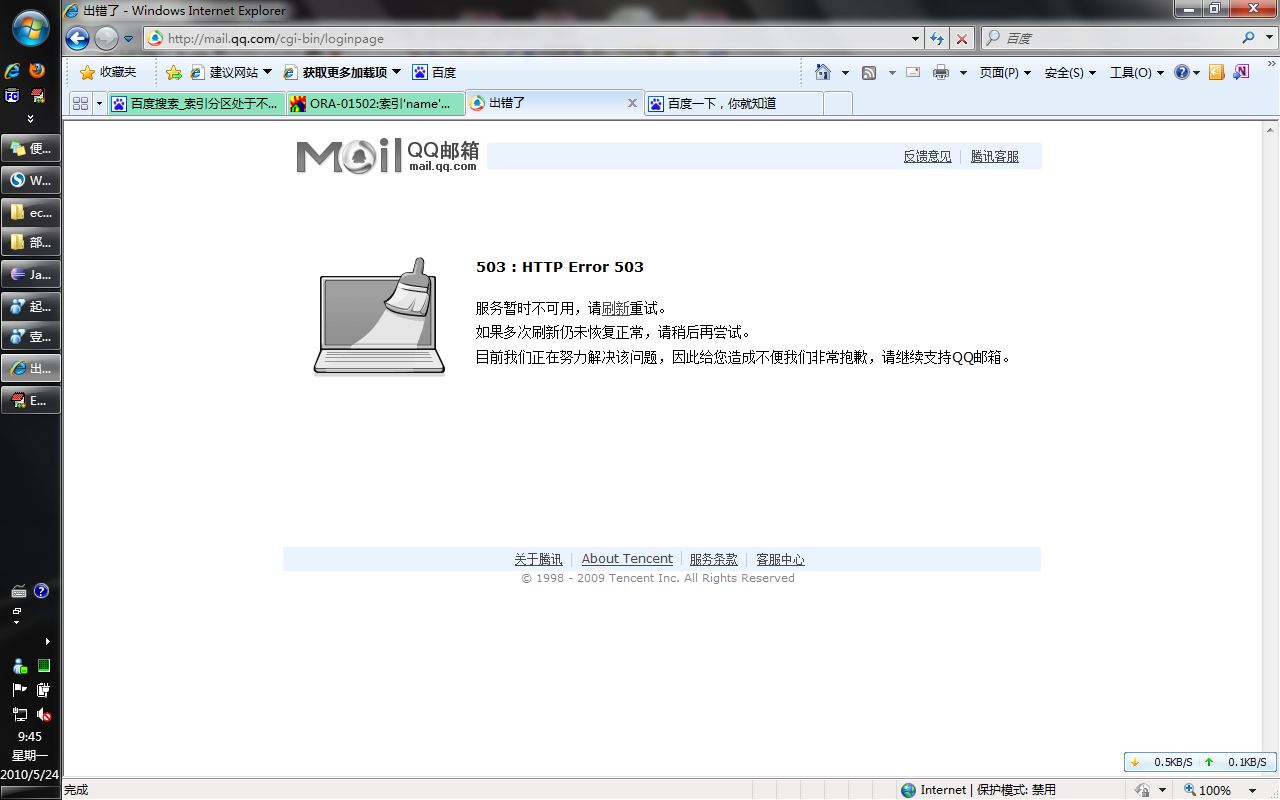Click the orange Research toolbar icon

pyautogui.click(x=1217, y=72)
